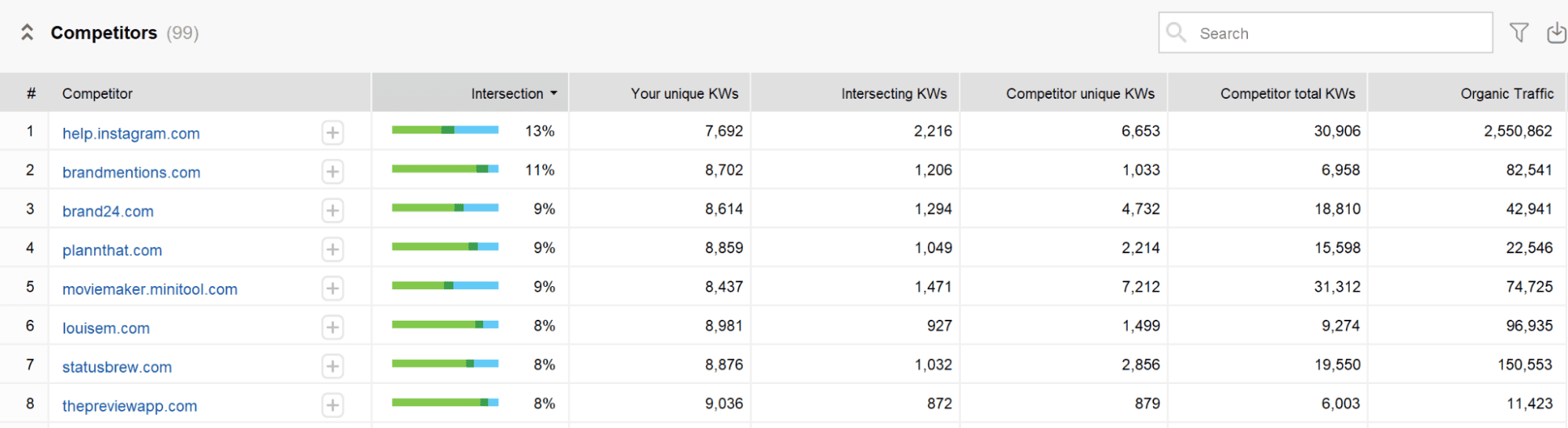Open brandmentions.com competitor link
This screenshot has width=1568, height=428.
[131, 172]
